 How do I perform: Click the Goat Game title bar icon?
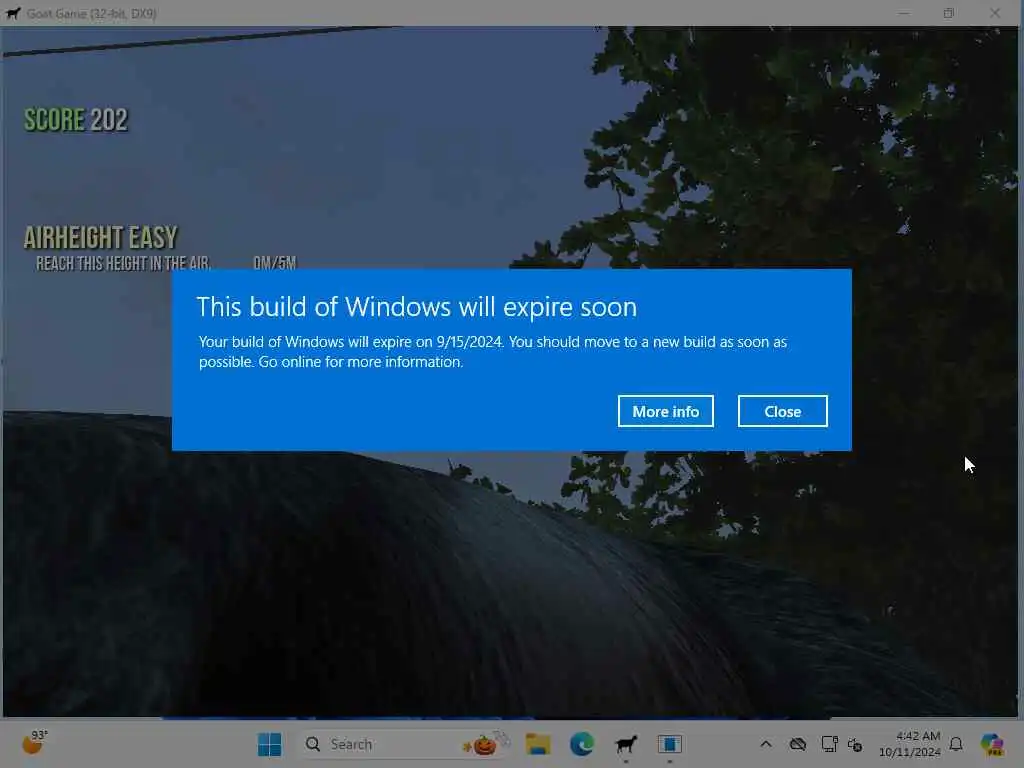coord(12,13)
